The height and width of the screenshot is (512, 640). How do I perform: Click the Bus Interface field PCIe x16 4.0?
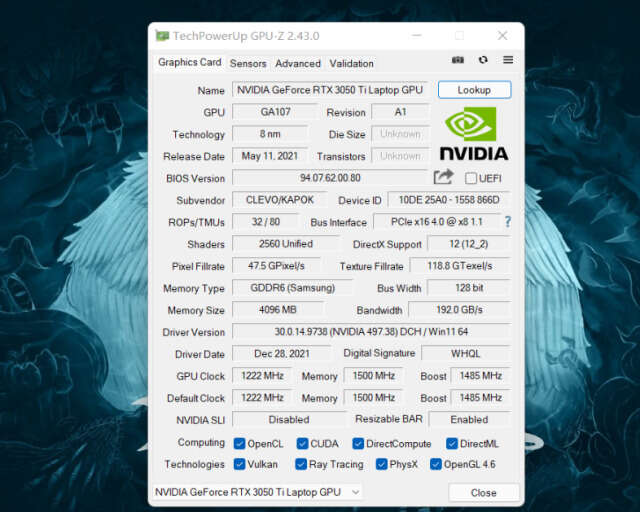pyautogui.click(x=437, y=222)
